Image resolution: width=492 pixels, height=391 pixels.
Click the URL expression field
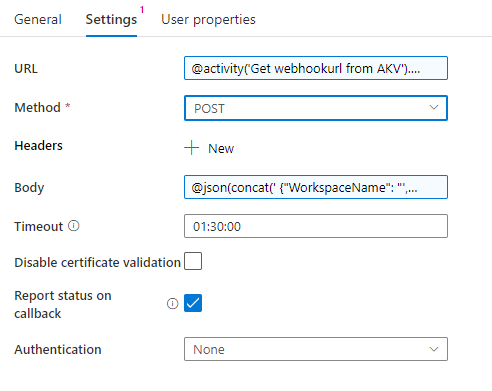[316, 68]
